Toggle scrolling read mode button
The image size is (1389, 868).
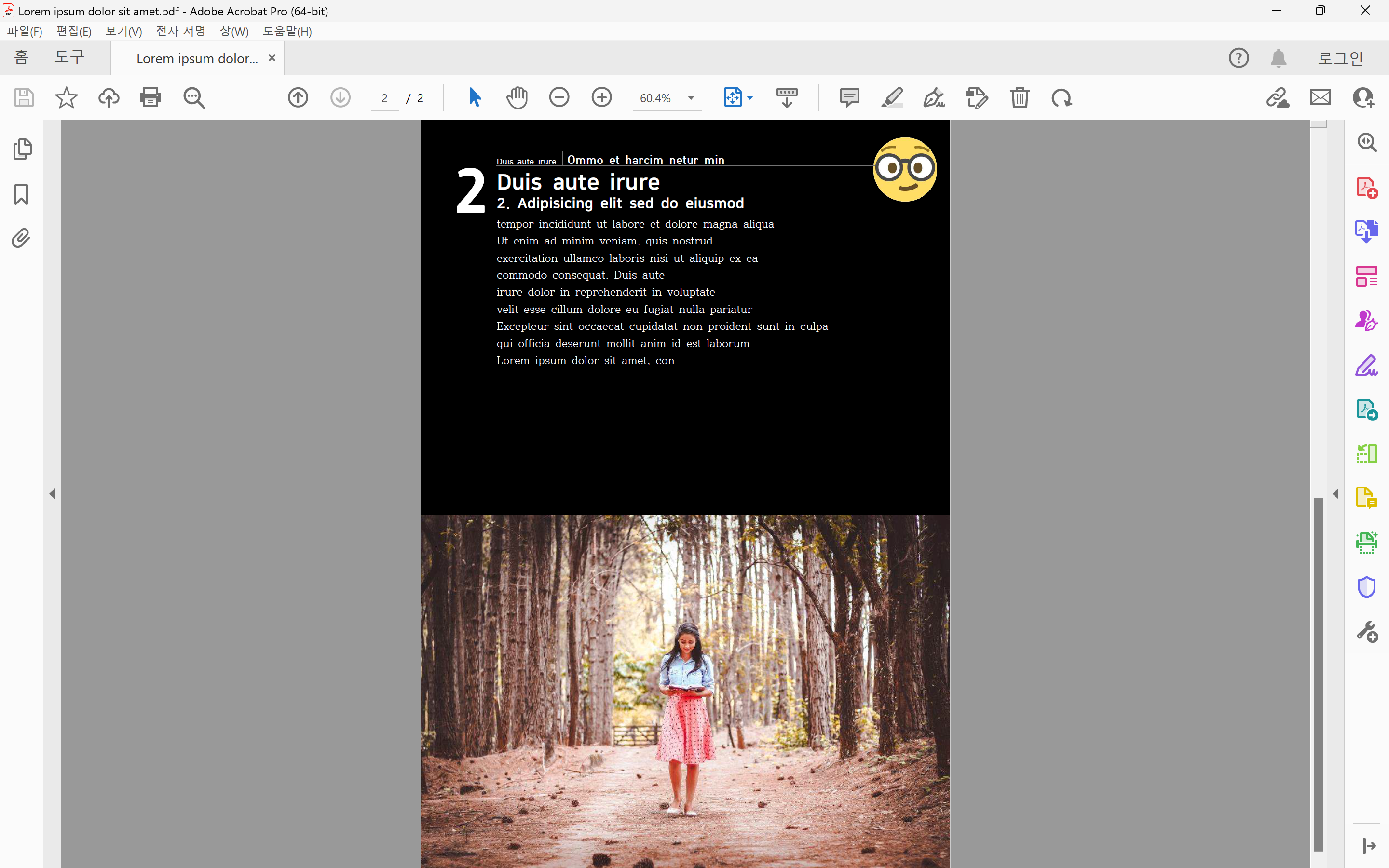[787, 97]
